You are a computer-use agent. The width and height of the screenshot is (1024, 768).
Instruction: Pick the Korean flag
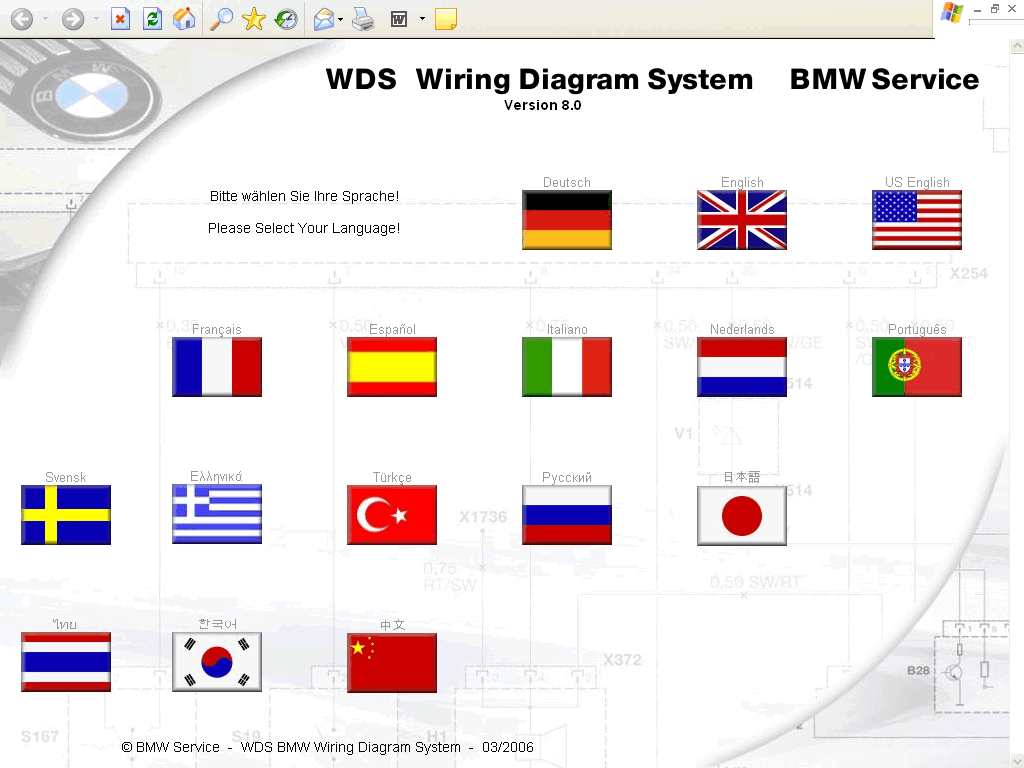(217, 662)
